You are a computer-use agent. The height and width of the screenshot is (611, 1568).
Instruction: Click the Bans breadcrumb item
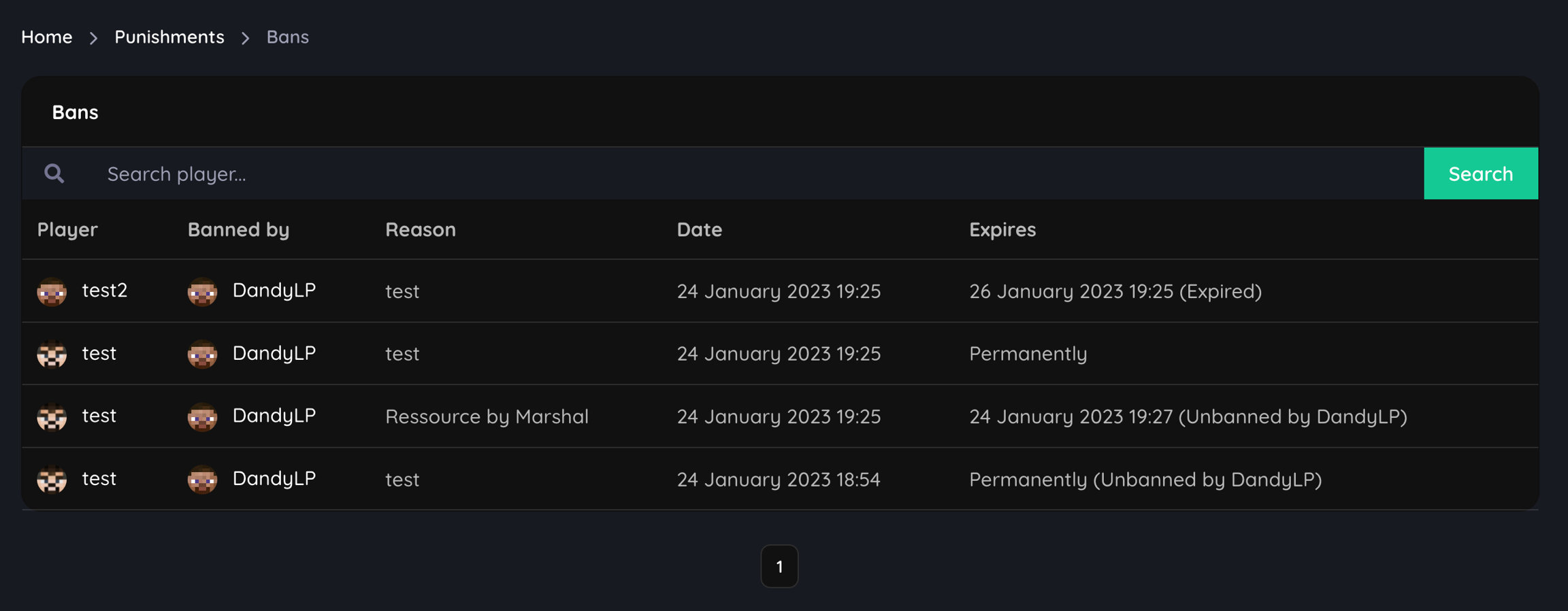pyautogui.click(x=287, y=37)
